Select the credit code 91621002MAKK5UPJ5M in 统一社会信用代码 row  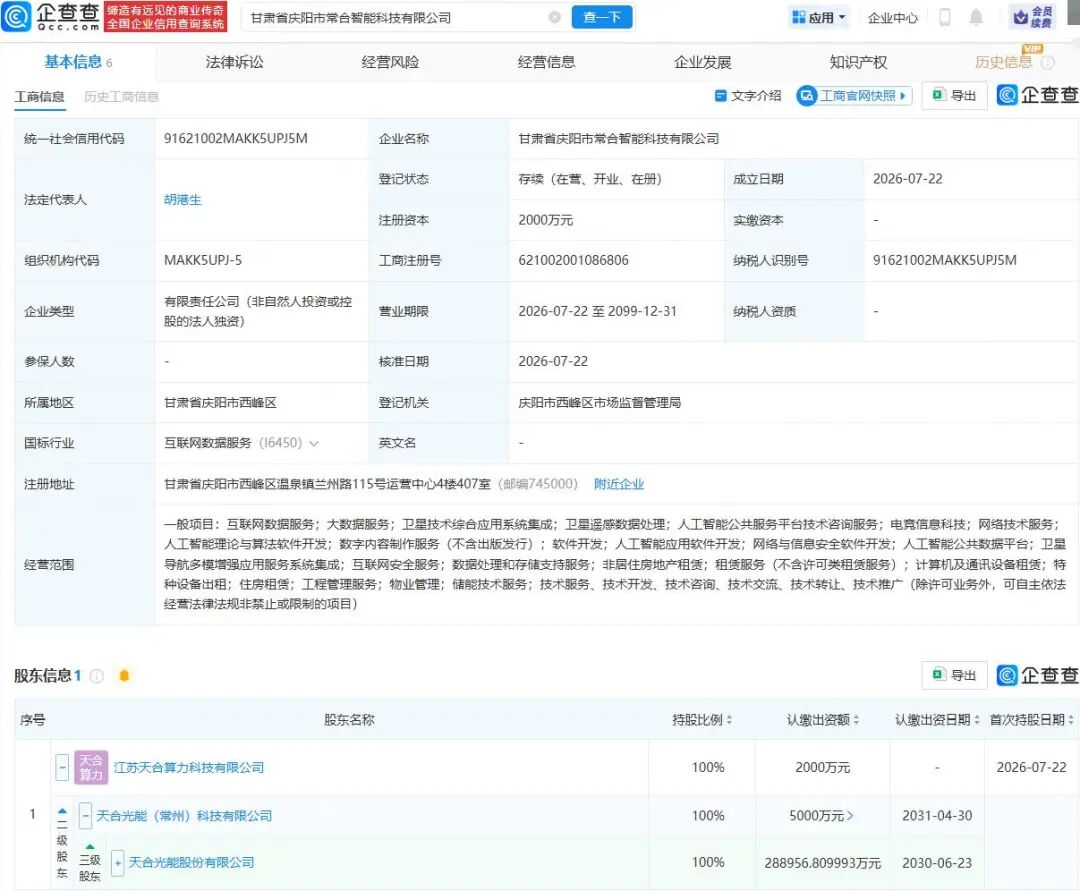[236, 138]
